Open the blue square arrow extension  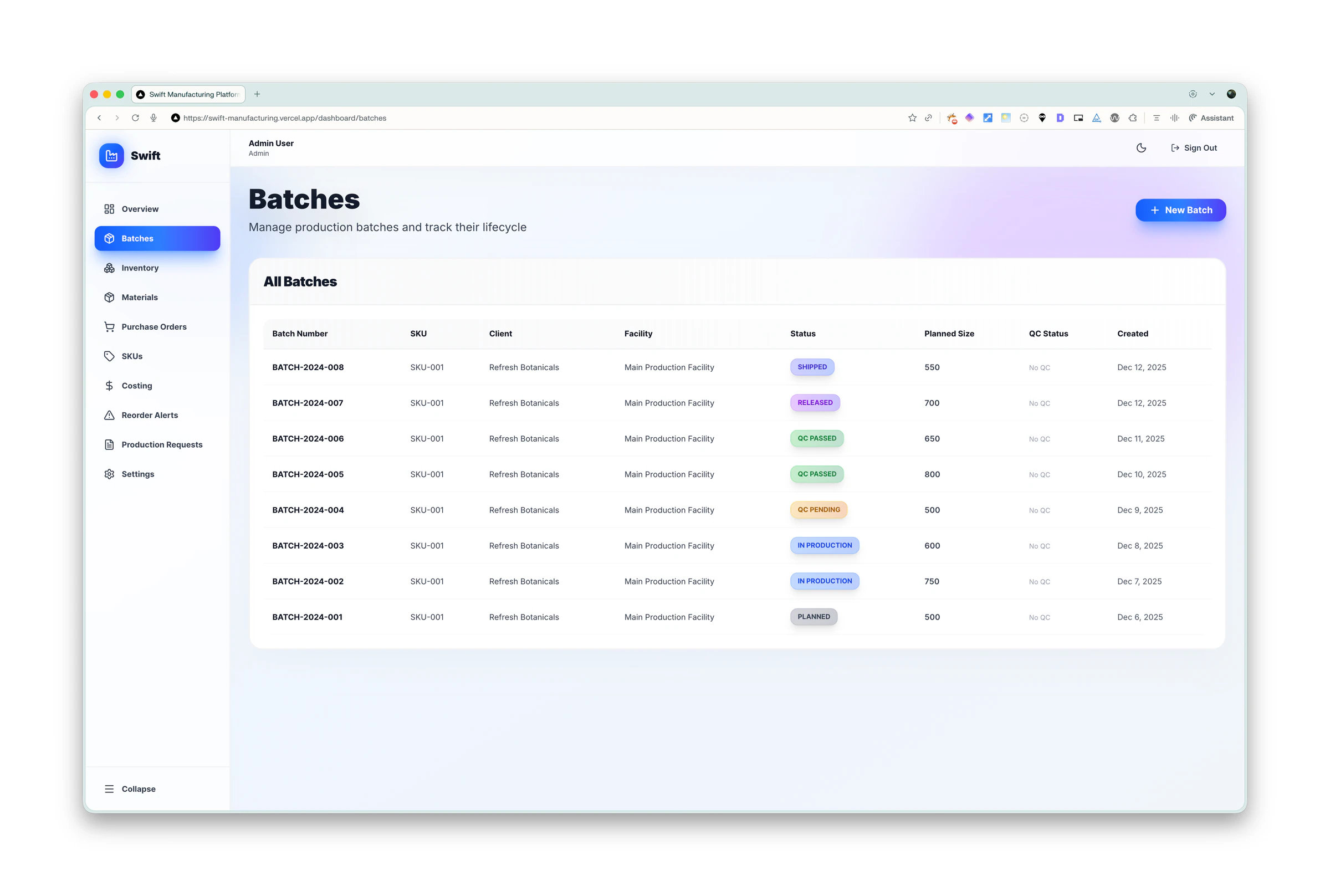987,117
